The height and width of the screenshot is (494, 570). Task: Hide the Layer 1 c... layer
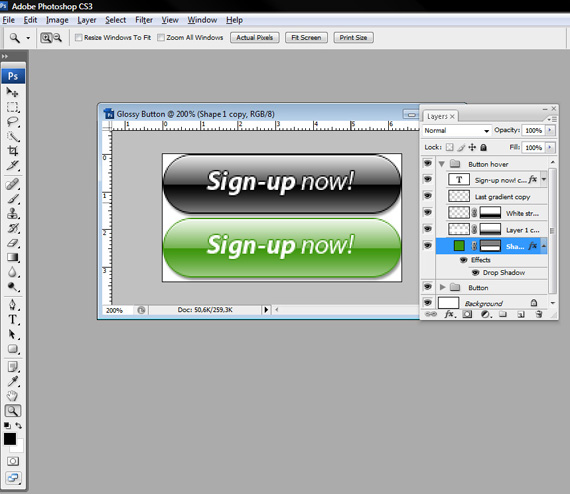[x=428, y=229]
